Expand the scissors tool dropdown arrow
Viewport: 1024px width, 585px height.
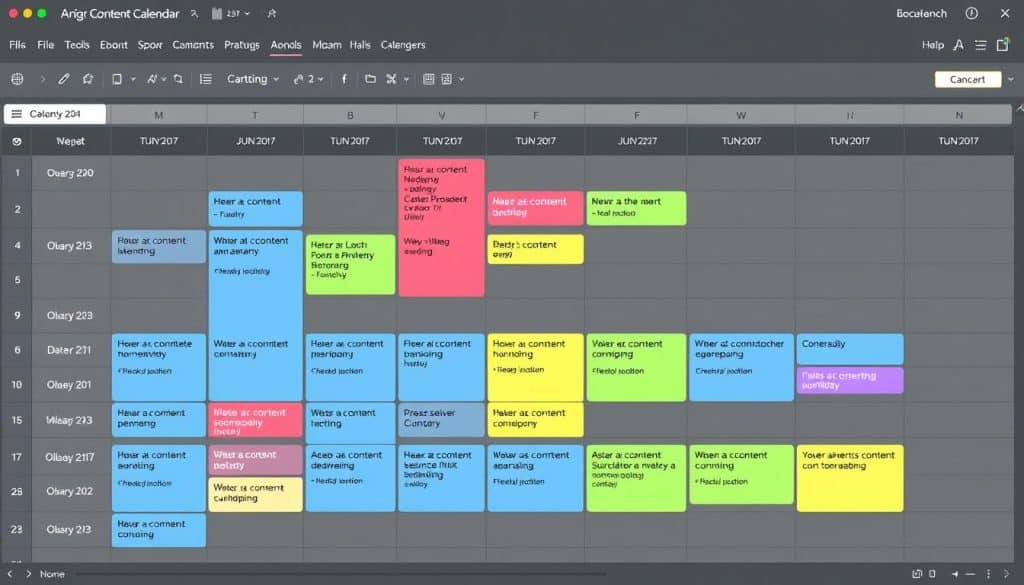[406, 79]
